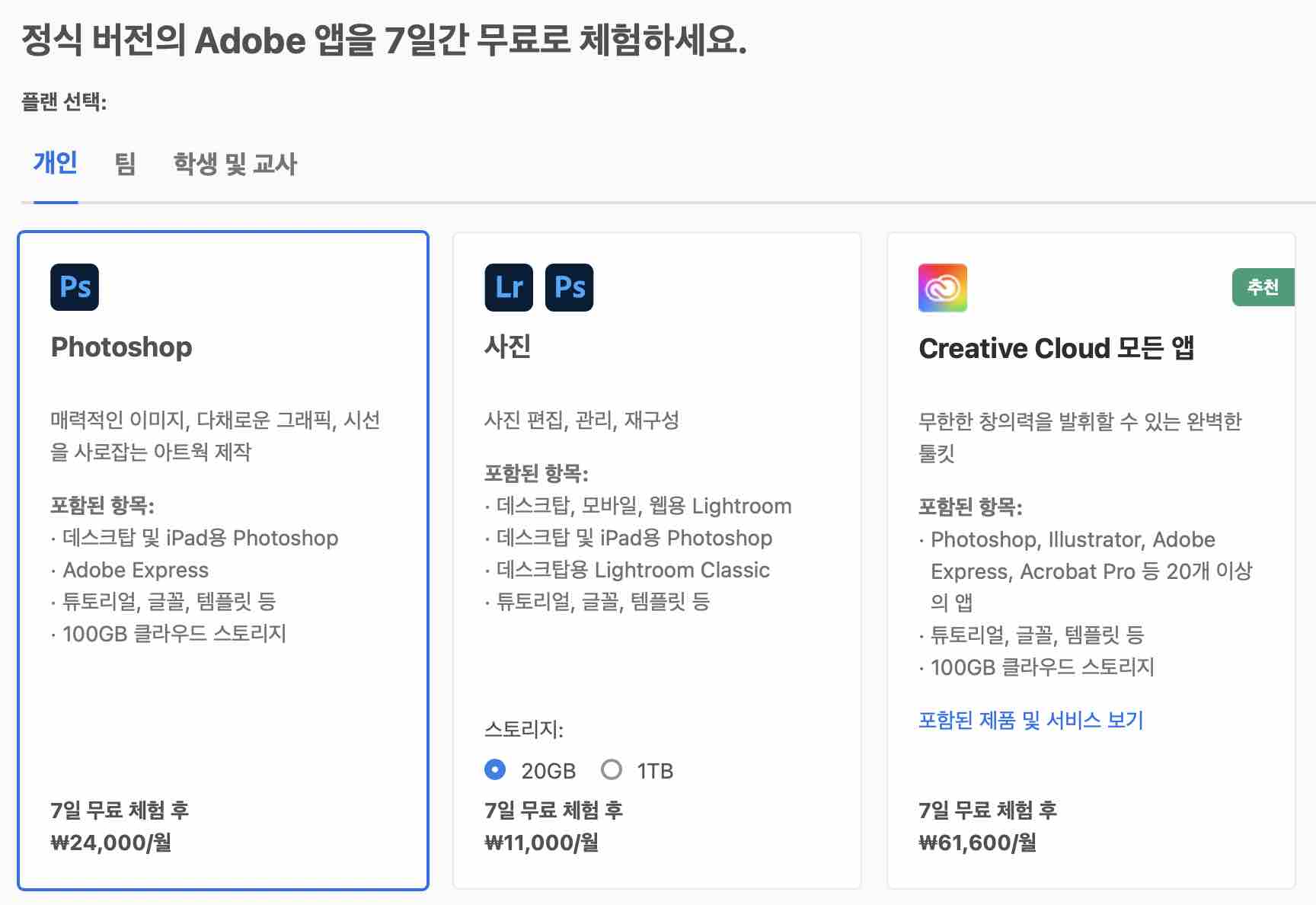This screenshot has width=1316, height=905.
Task: Switch to the 팀 tab
Action: [x=125, y=163]
